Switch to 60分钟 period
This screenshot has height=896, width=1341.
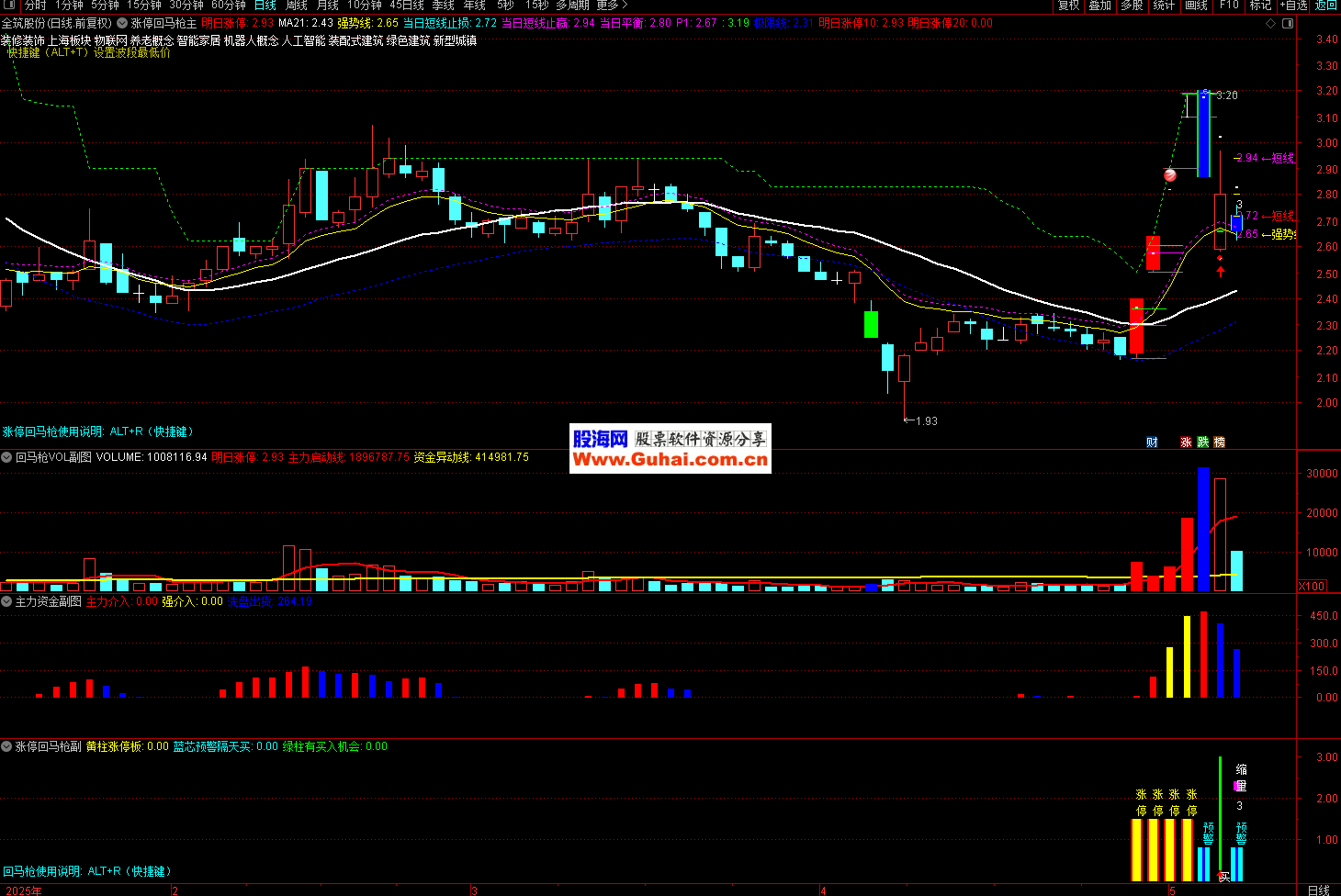[229, 6]
